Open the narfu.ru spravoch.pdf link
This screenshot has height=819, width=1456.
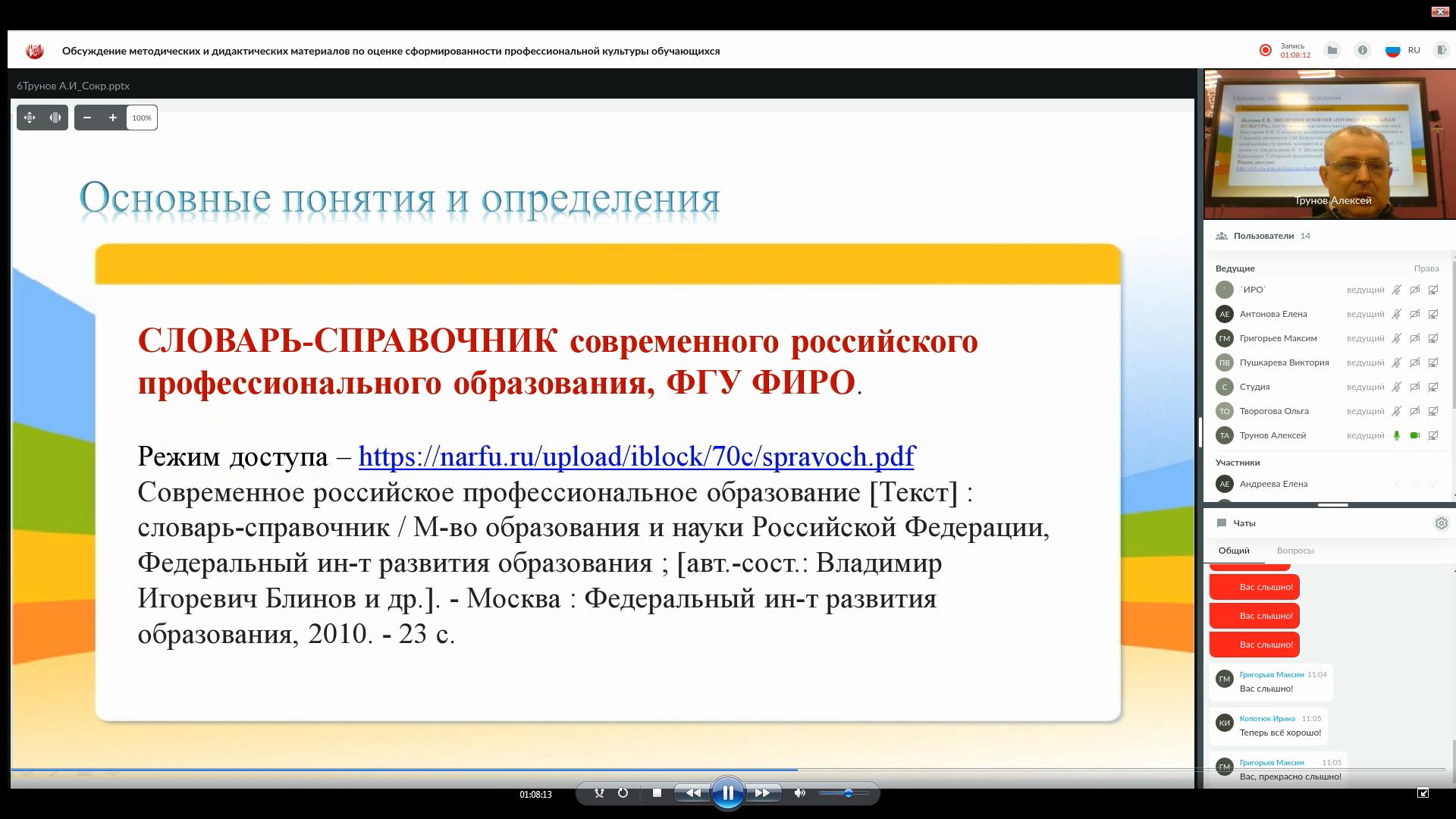tap(636, 457)
